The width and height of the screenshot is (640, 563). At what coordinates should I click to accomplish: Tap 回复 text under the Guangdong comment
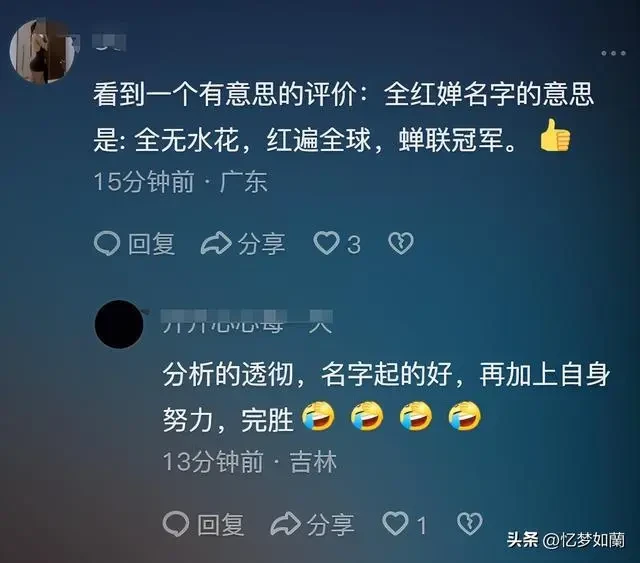coord(151,244)
